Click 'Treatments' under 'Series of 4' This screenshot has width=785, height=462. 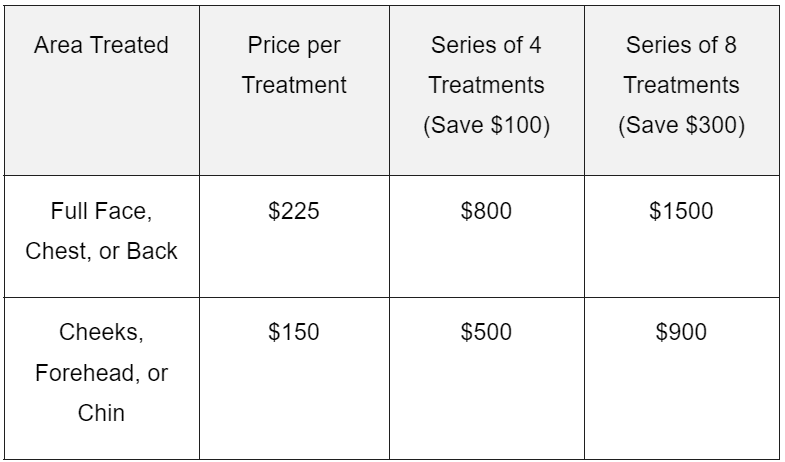486,86
